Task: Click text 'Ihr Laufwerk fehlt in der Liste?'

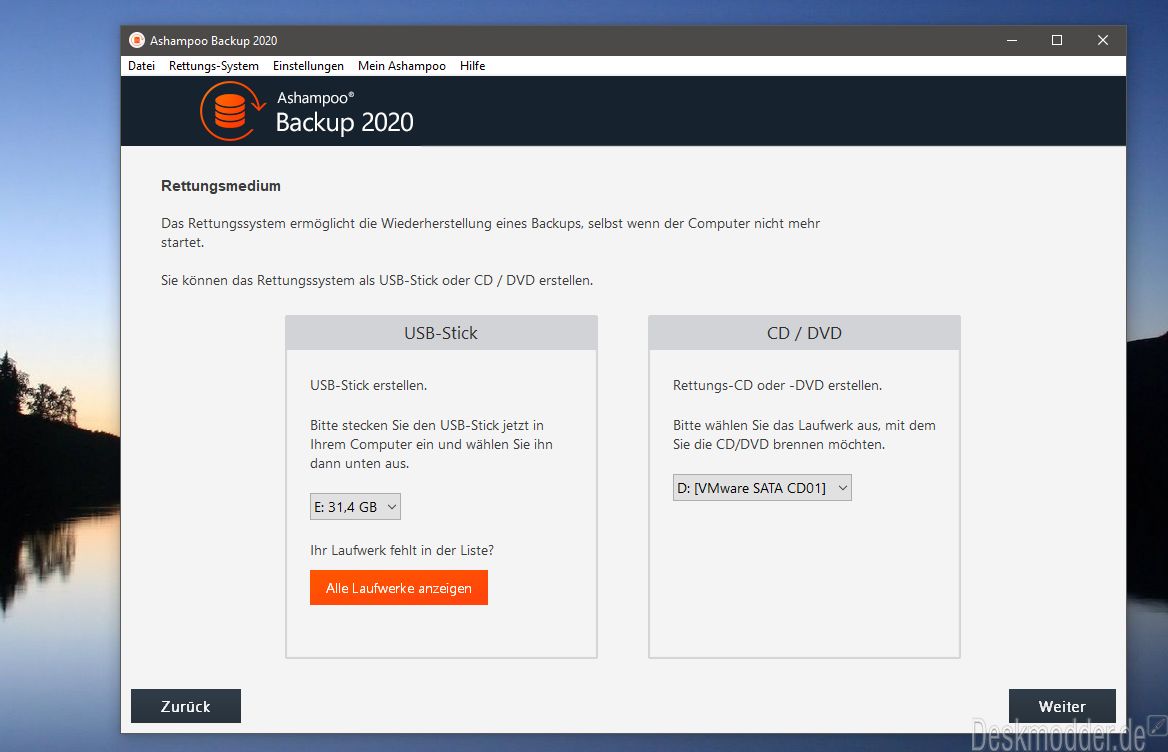Action: pos(402,550)
